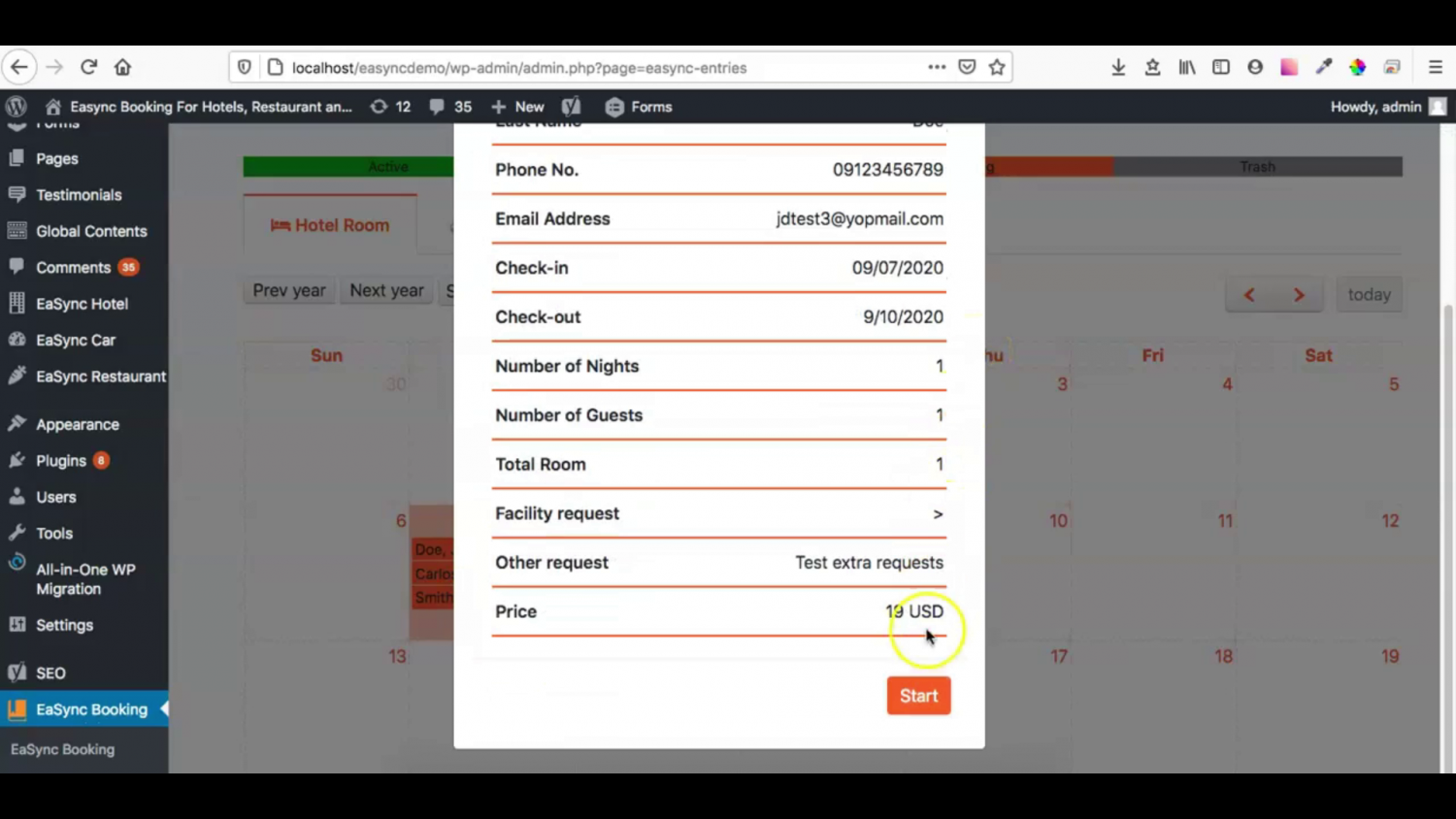Image resolution: width=1456 pixels, height=819 pixels.
Task: Click the Start button on the booking popup
Action: (x=918, y=695)
